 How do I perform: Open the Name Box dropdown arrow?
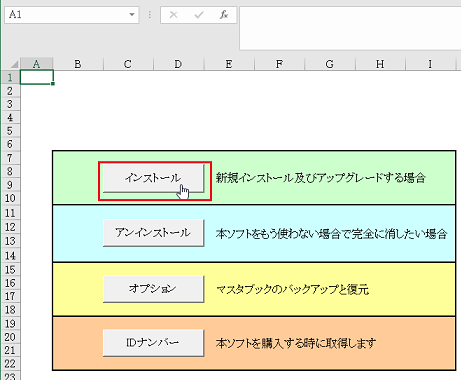pos(132,15)
